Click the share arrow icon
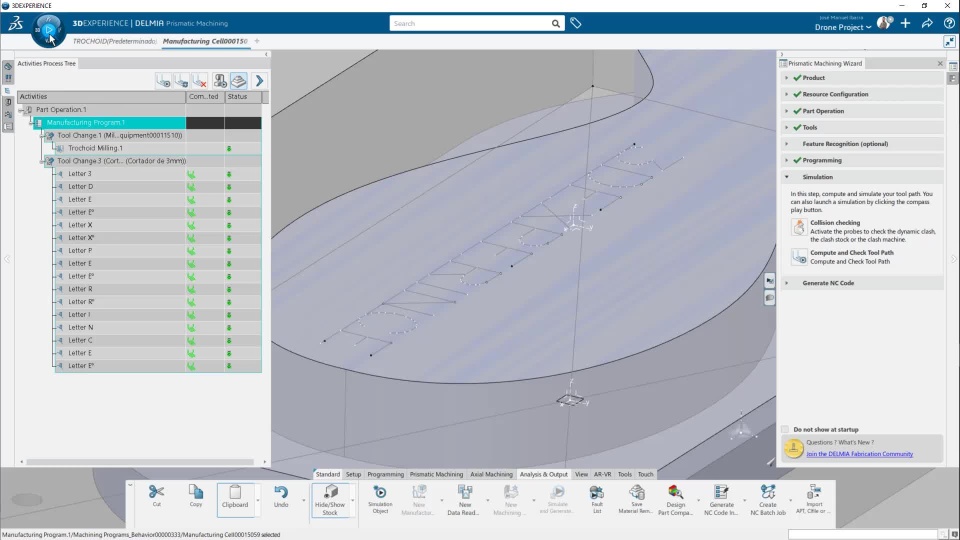This screenshot has height=540, width=960. point(927,23)
